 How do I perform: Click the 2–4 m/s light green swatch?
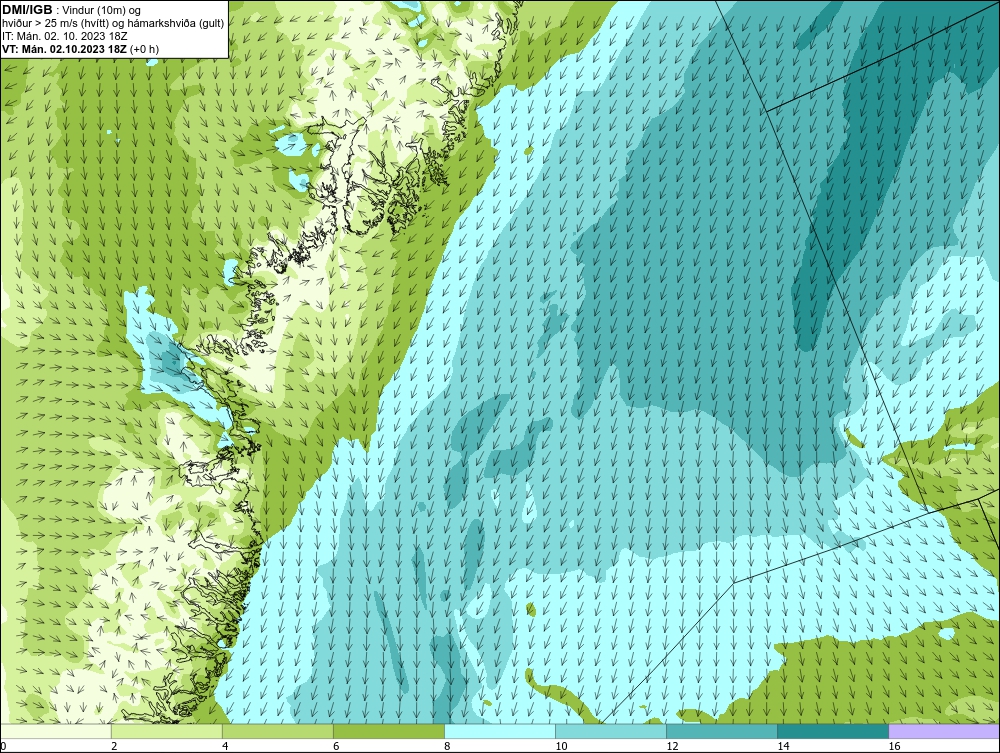(167, 731)
